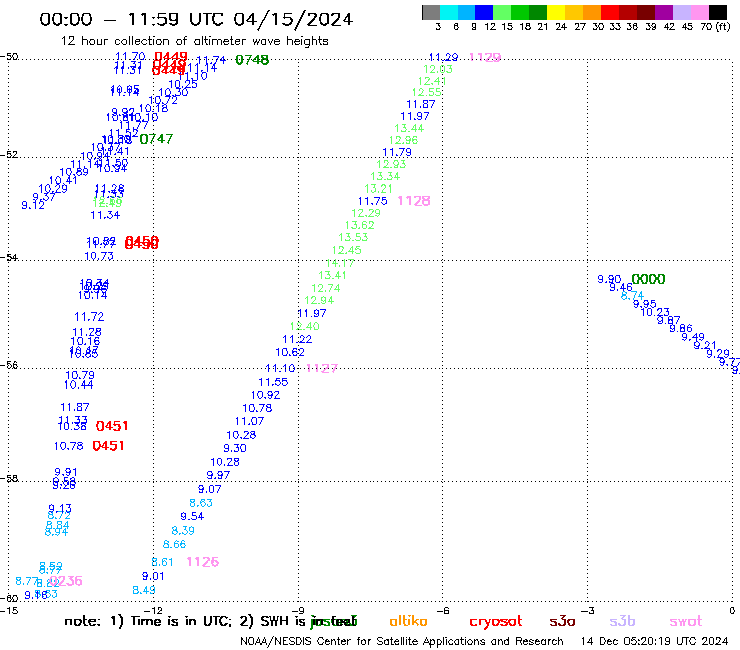Click the 's3a' satellite legend label

tap(562, 621)
